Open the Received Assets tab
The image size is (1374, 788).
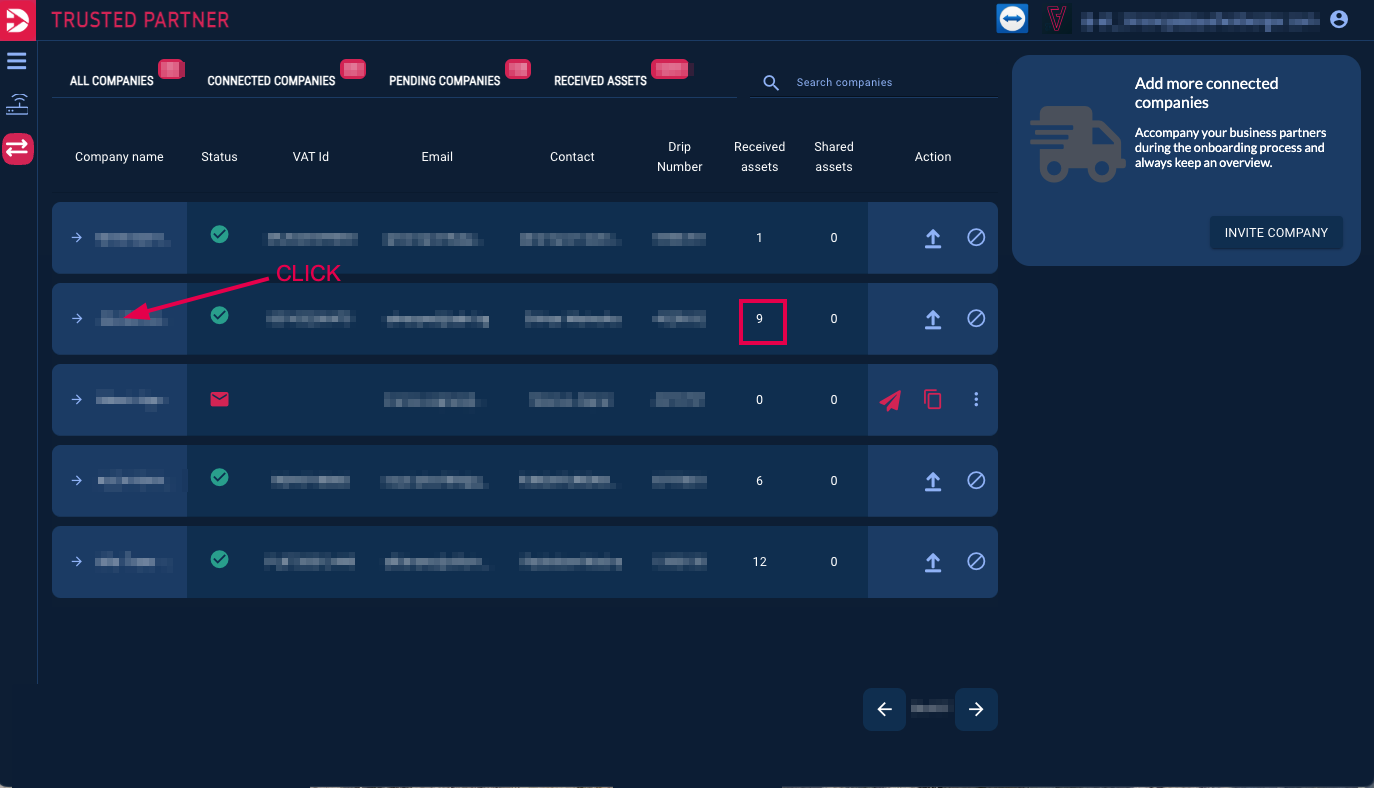coord(600,81)
